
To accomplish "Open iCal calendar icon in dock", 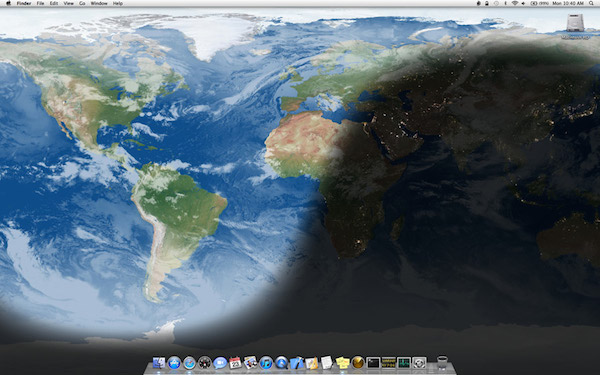I will click(x=235, y=362).
